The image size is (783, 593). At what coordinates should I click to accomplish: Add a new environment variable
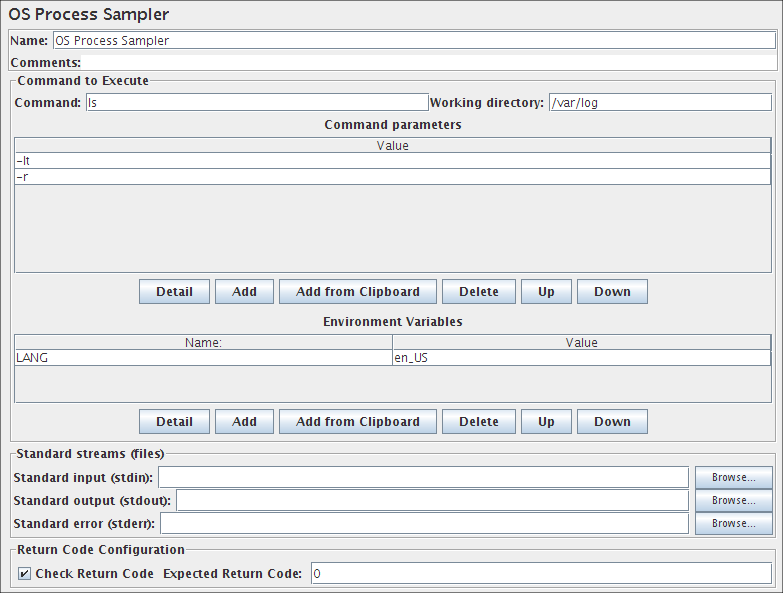(244, 422)
